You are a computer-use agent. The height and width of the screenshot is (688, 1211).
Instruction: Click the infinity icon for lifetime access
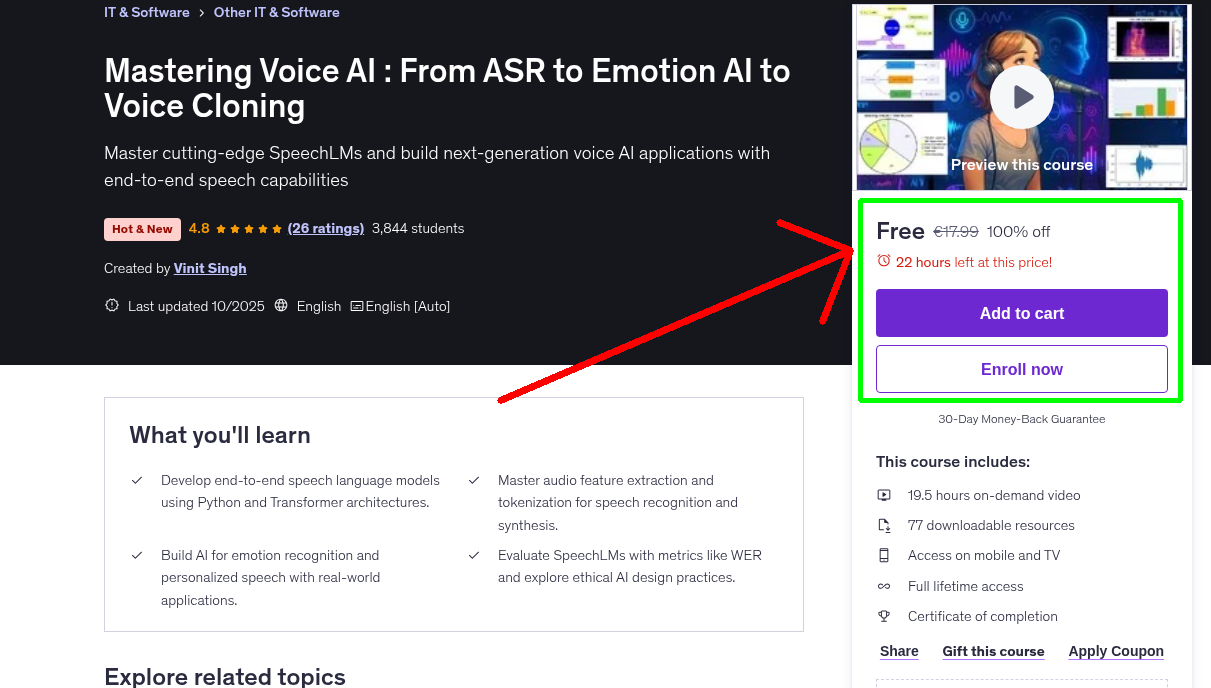884,586
